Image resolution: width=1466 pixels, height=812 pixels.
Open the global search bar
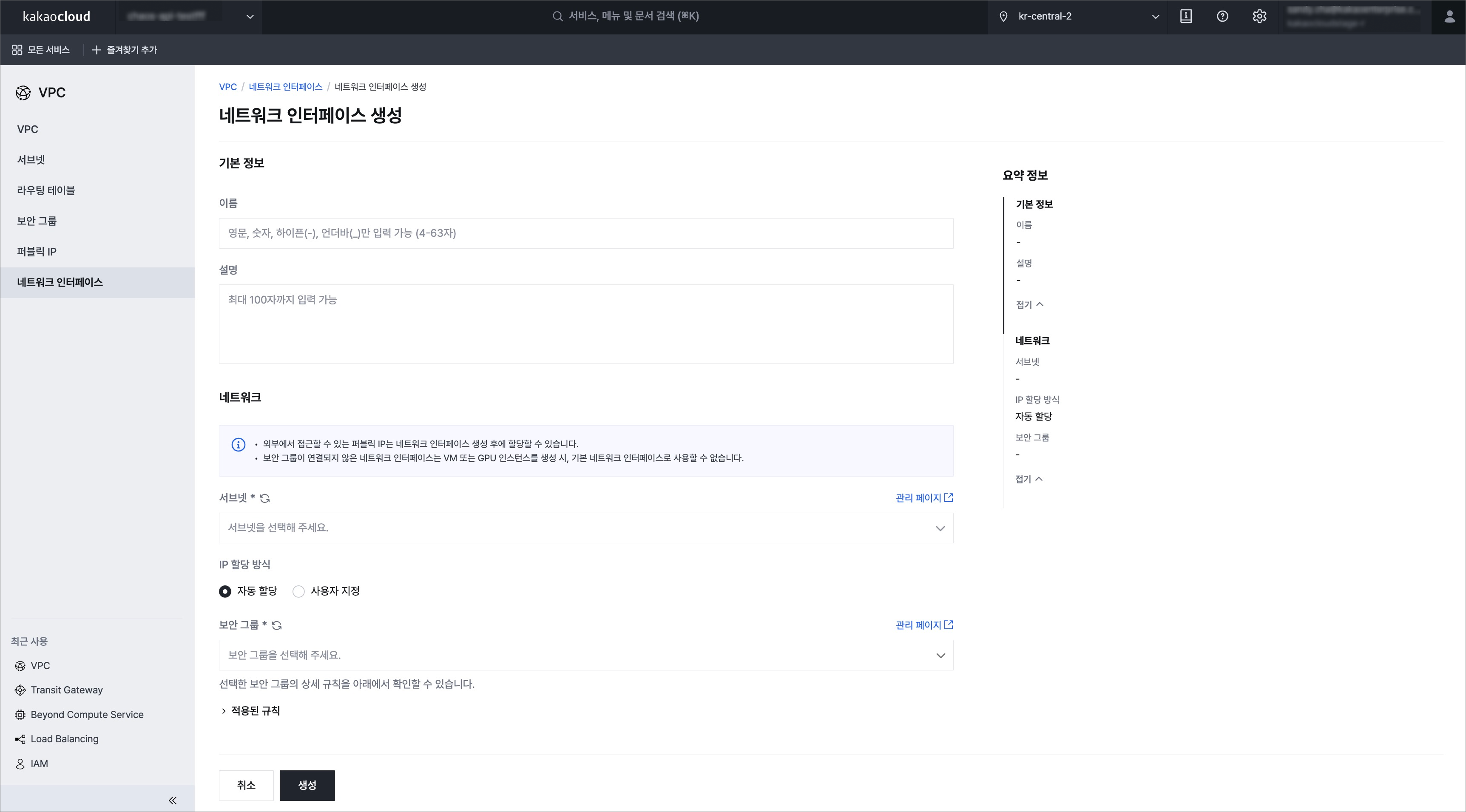pyautogui.click(x=625, y=16)
